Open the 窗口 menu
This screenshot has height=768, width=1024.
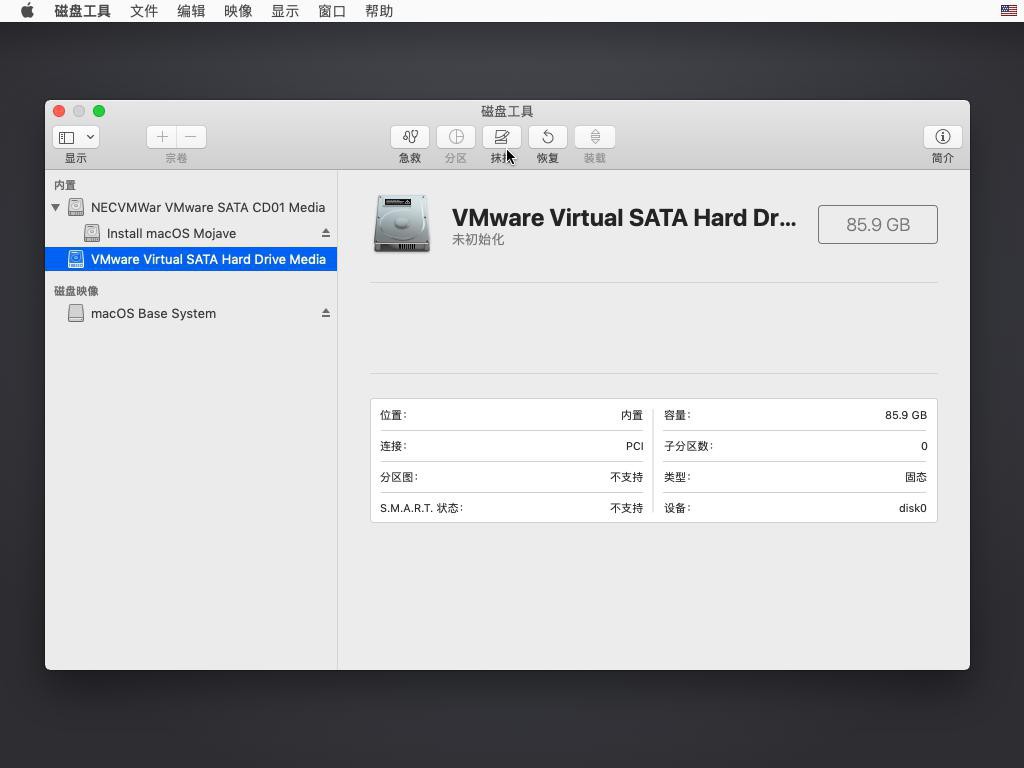[x=332, y=11]
